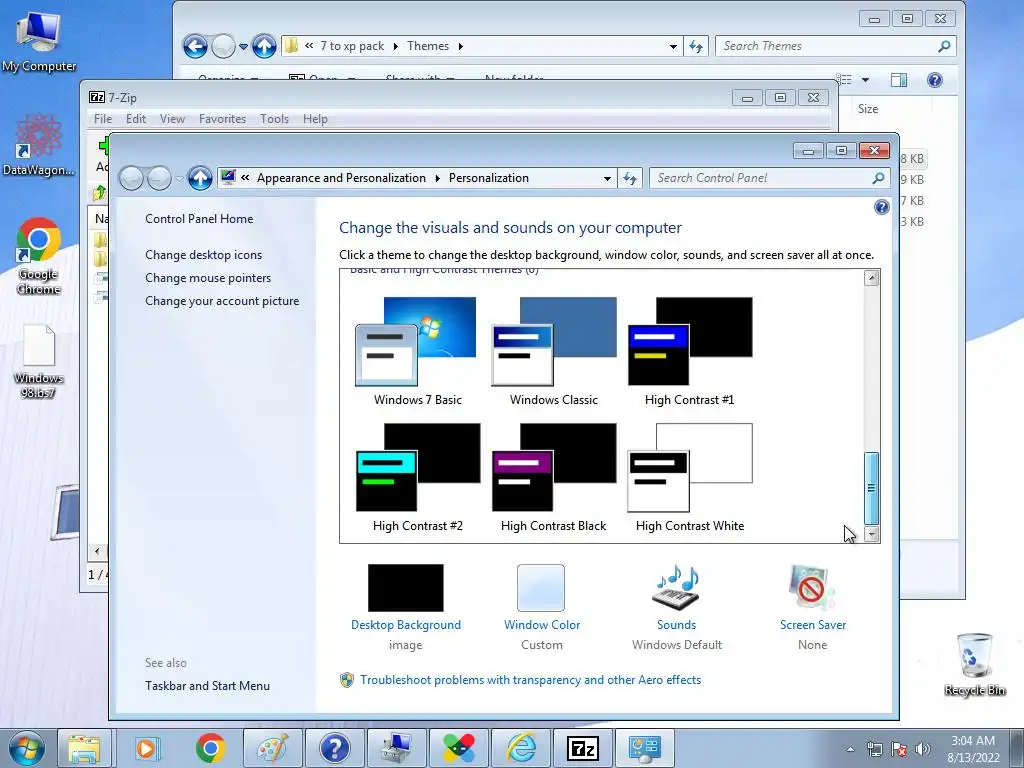This screenshot has height=768, width=1024.
Task: Open Change mouse pointers link
Action: [x=208, y=278]
